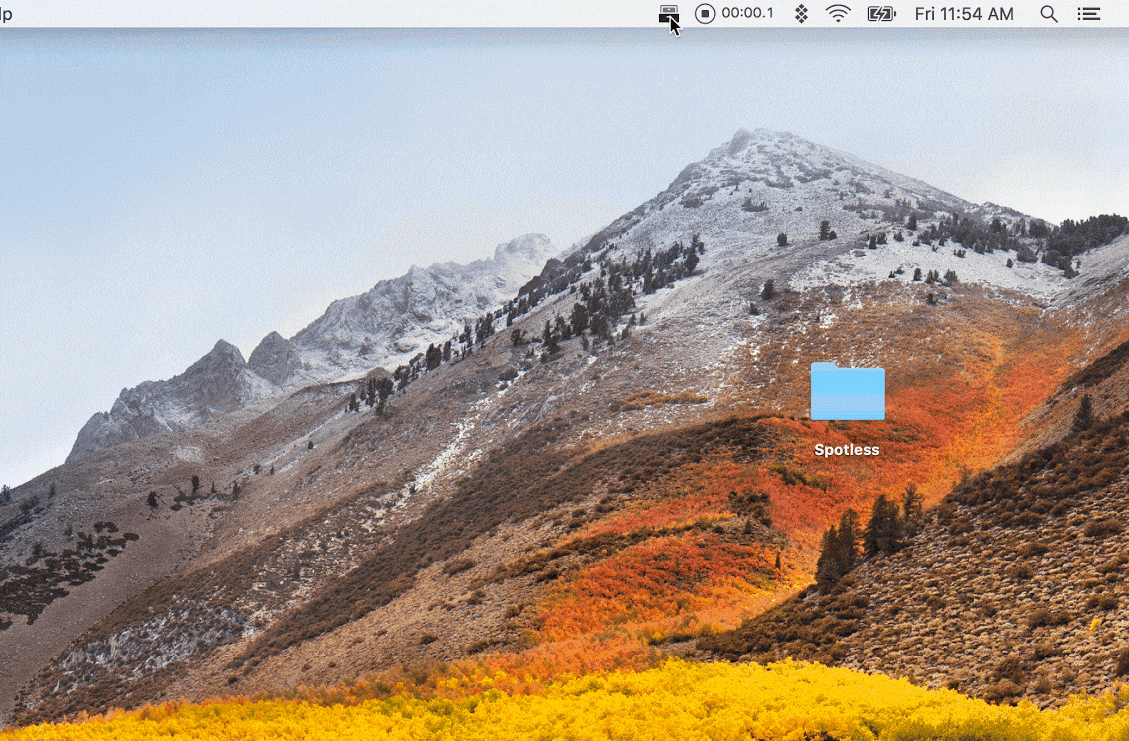Open the Dropbox menu bar icon
This screenshot has width=1129, height=741.
click(x=801, y=14)
